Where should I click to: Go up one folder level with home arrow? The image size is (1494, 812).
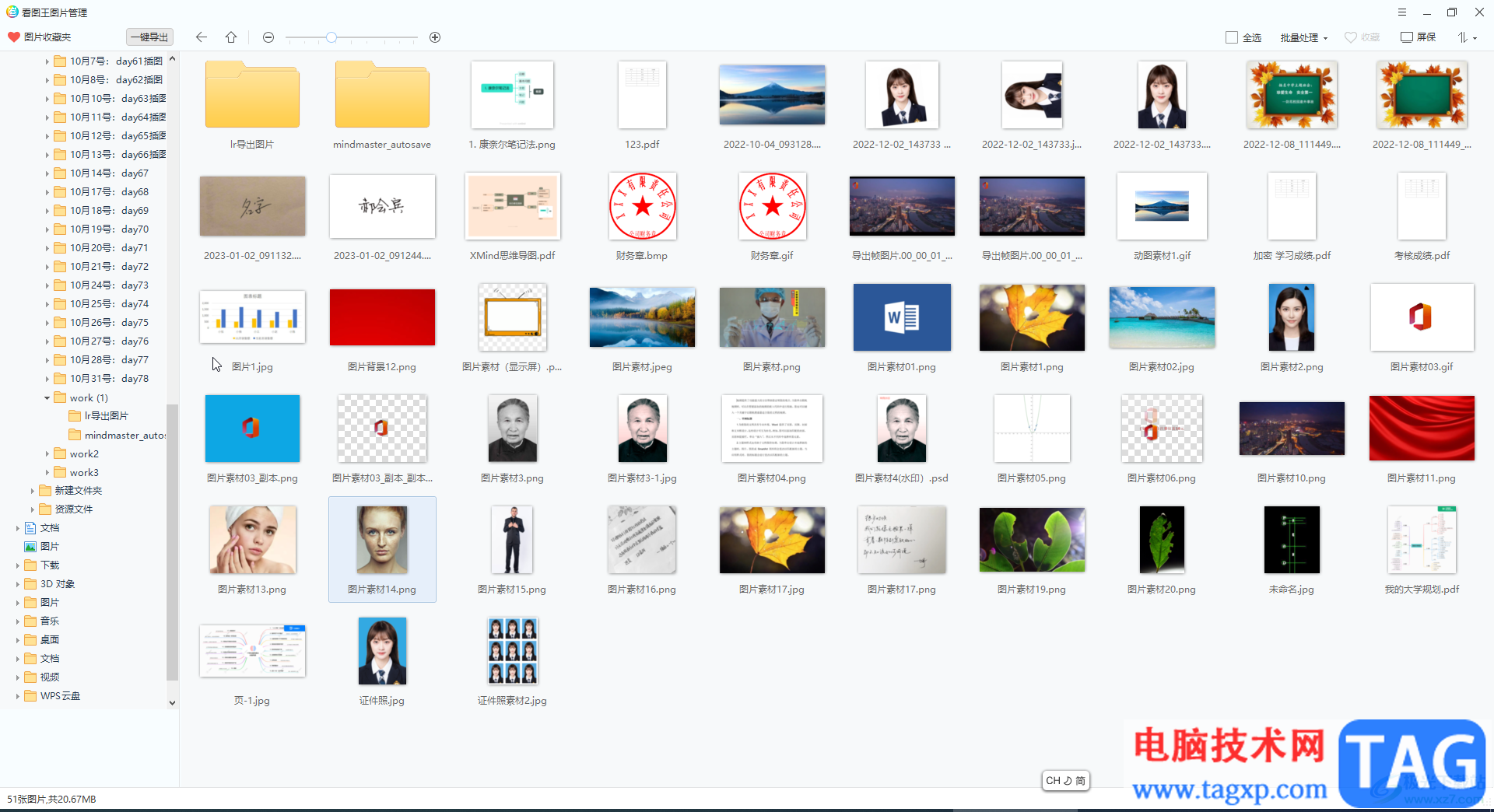pos(231,37)
